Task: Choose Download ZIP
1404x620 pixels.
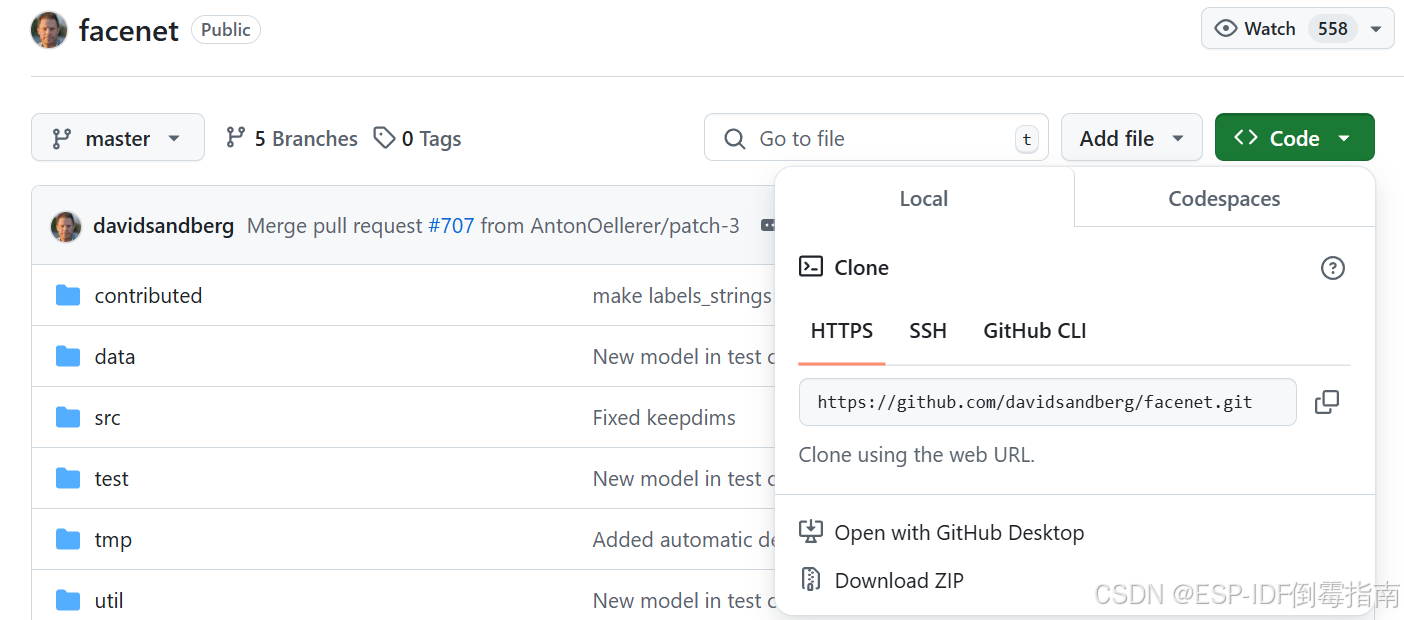Action: pyautogui.click(x=899, y=581)
